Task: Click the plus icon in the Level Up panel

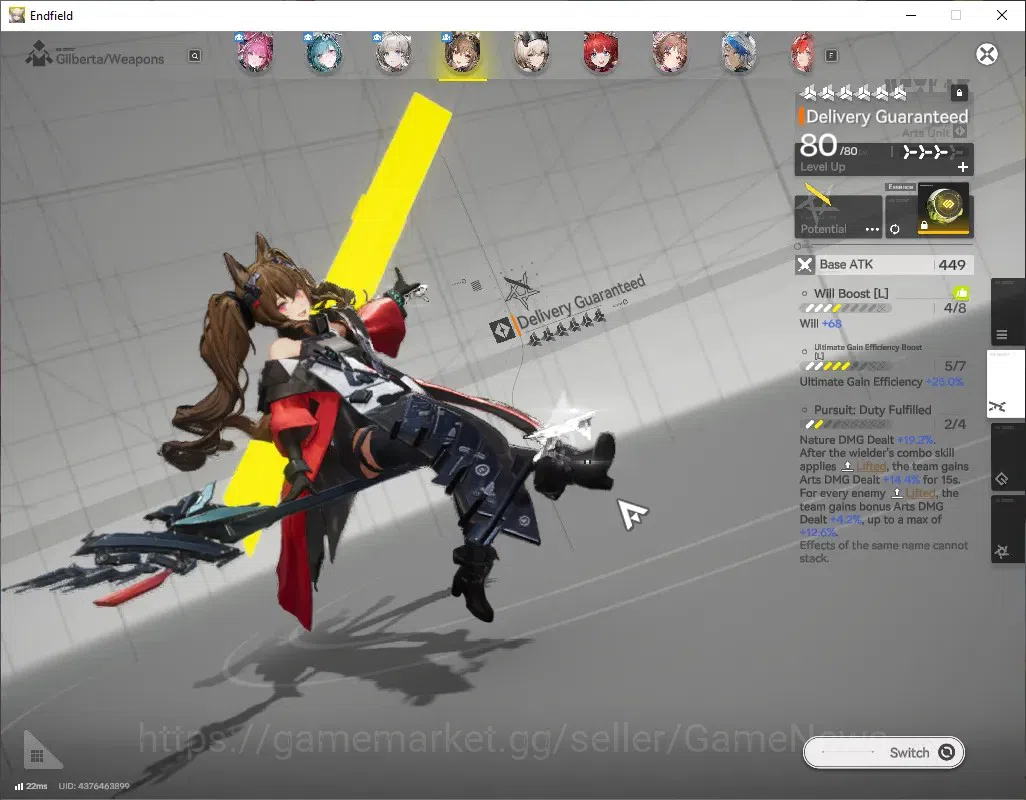Action: pos(963,167)
